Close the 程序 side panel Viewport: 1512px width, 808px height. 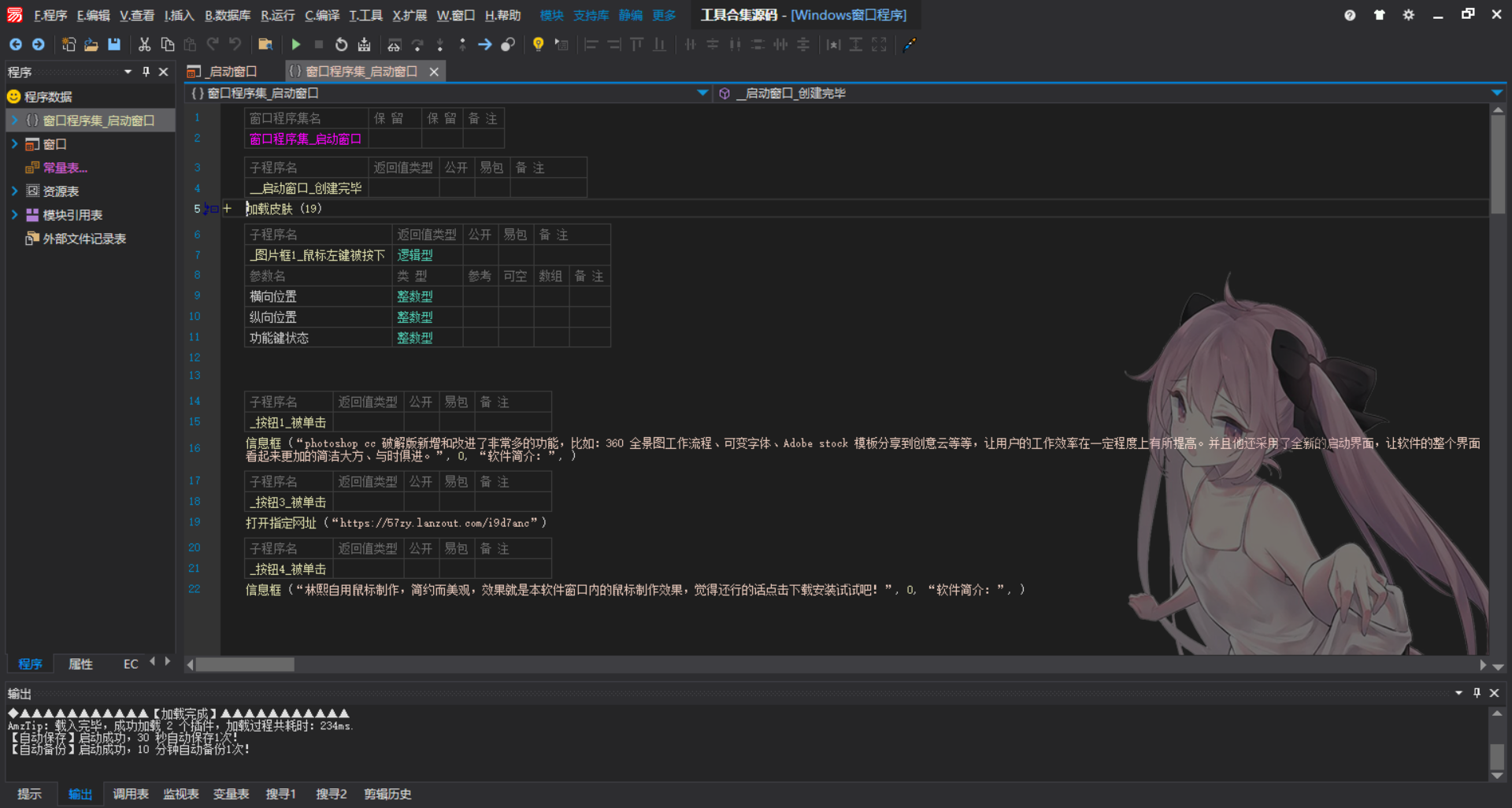click(x=164, y=72)
